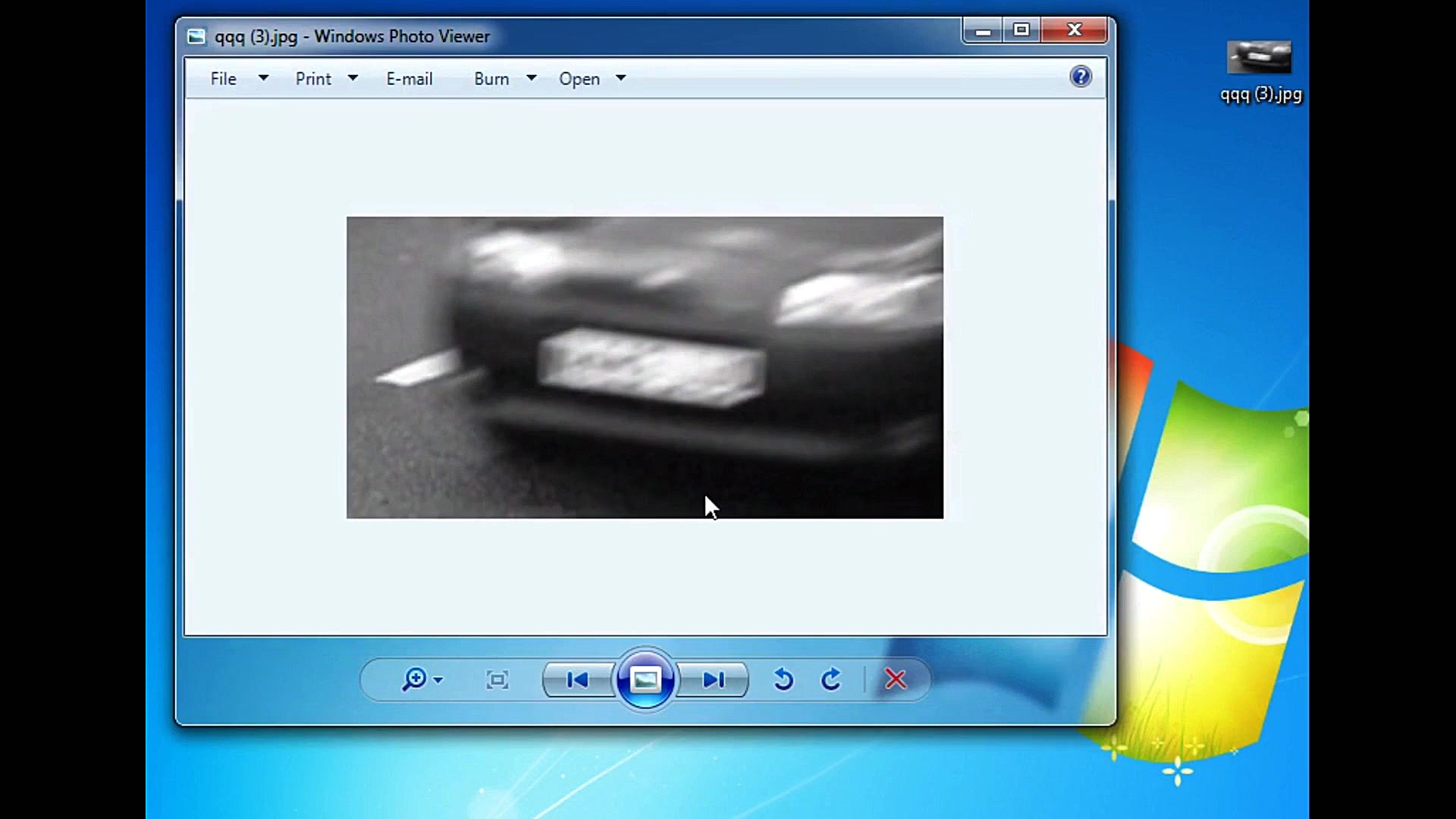Go to the Previous image
Screen dimensions: 1456x819
(577, 679)
